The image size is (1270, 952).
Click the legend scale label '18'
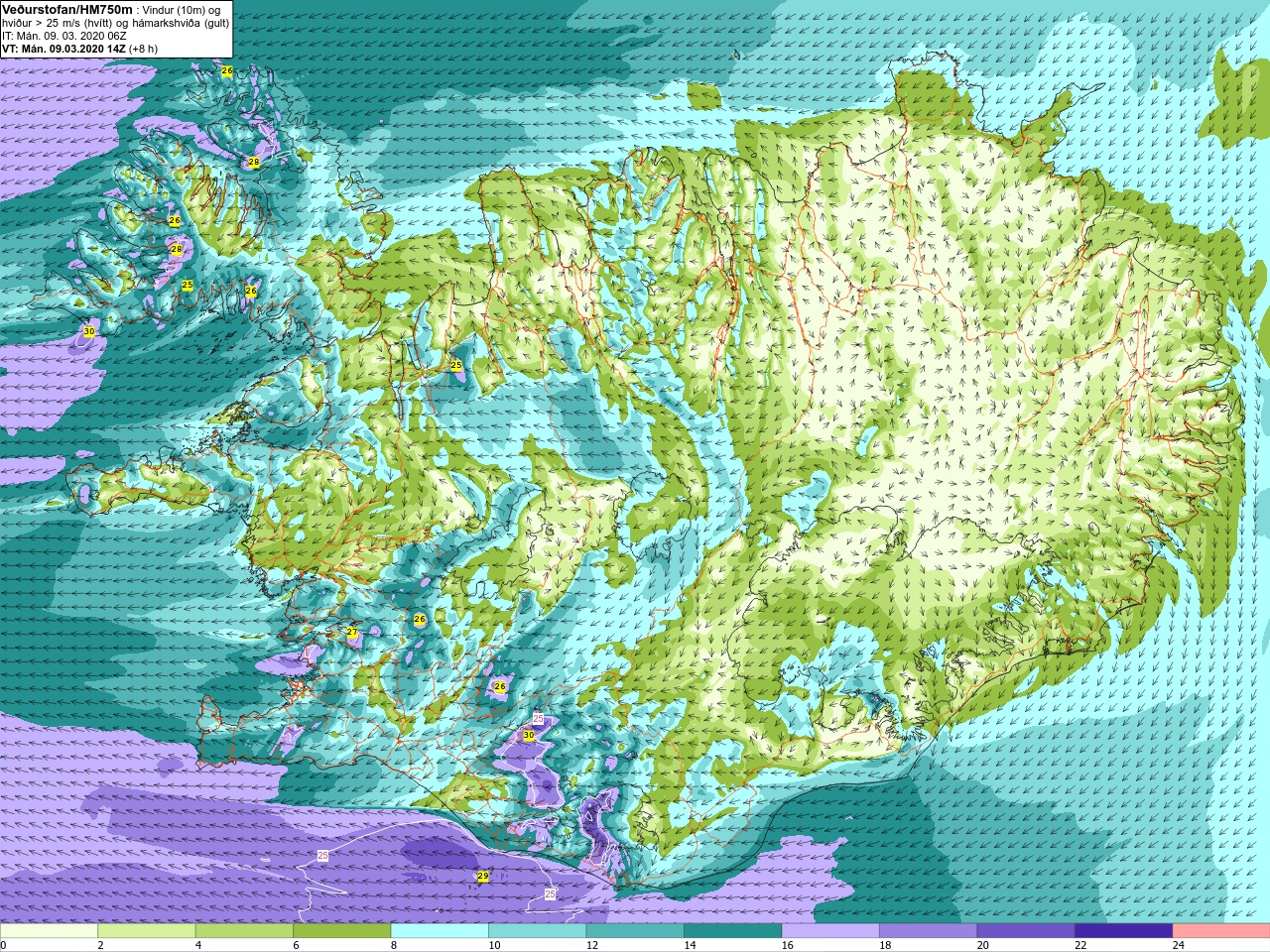click(885, 945)
